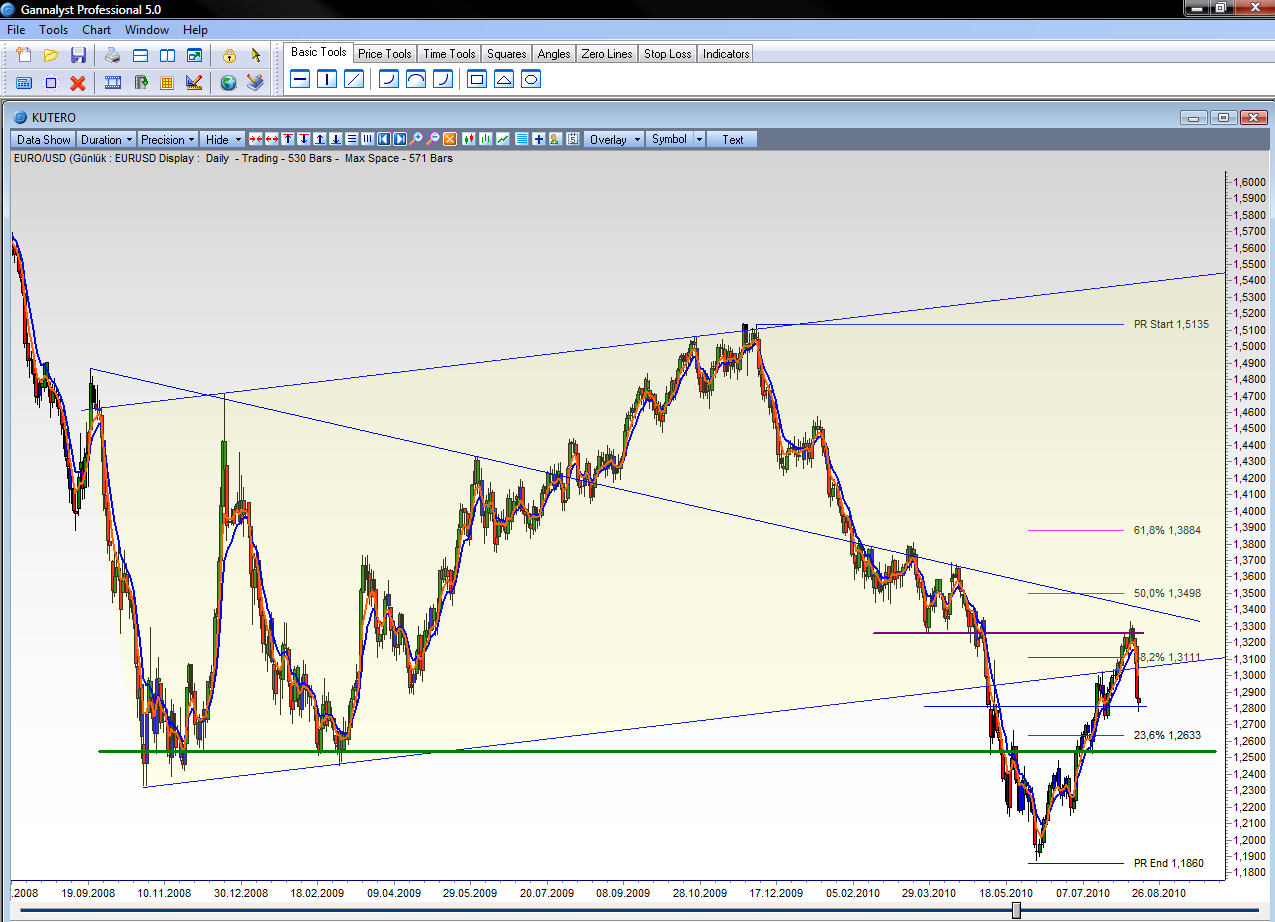Click the globe icon in toolbar
This screenshot has width=1275, height=922.
228,83
